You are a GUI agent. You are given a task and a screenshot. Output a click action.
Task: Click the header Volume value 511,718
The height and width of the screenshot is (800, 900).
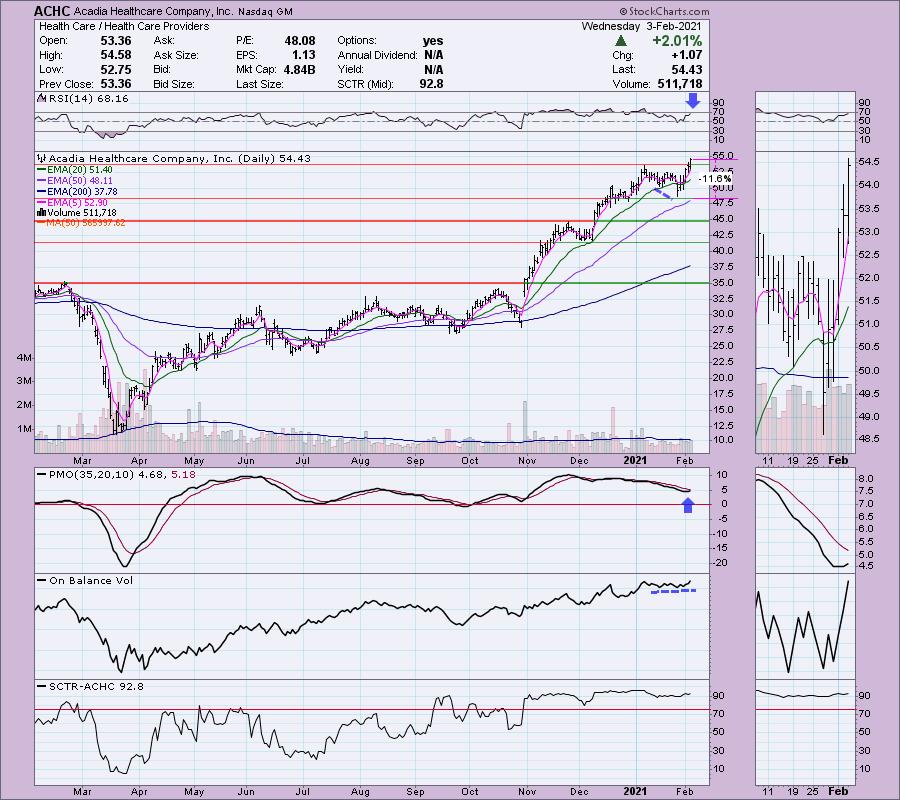680,84
